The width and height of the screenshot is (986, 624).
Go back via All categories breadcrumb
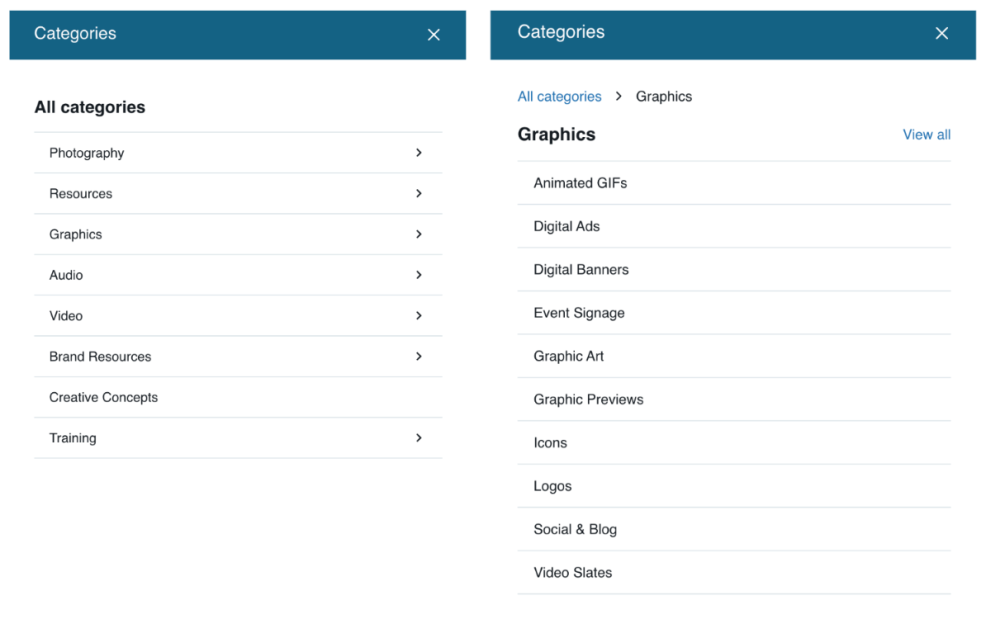pos(559,97)
